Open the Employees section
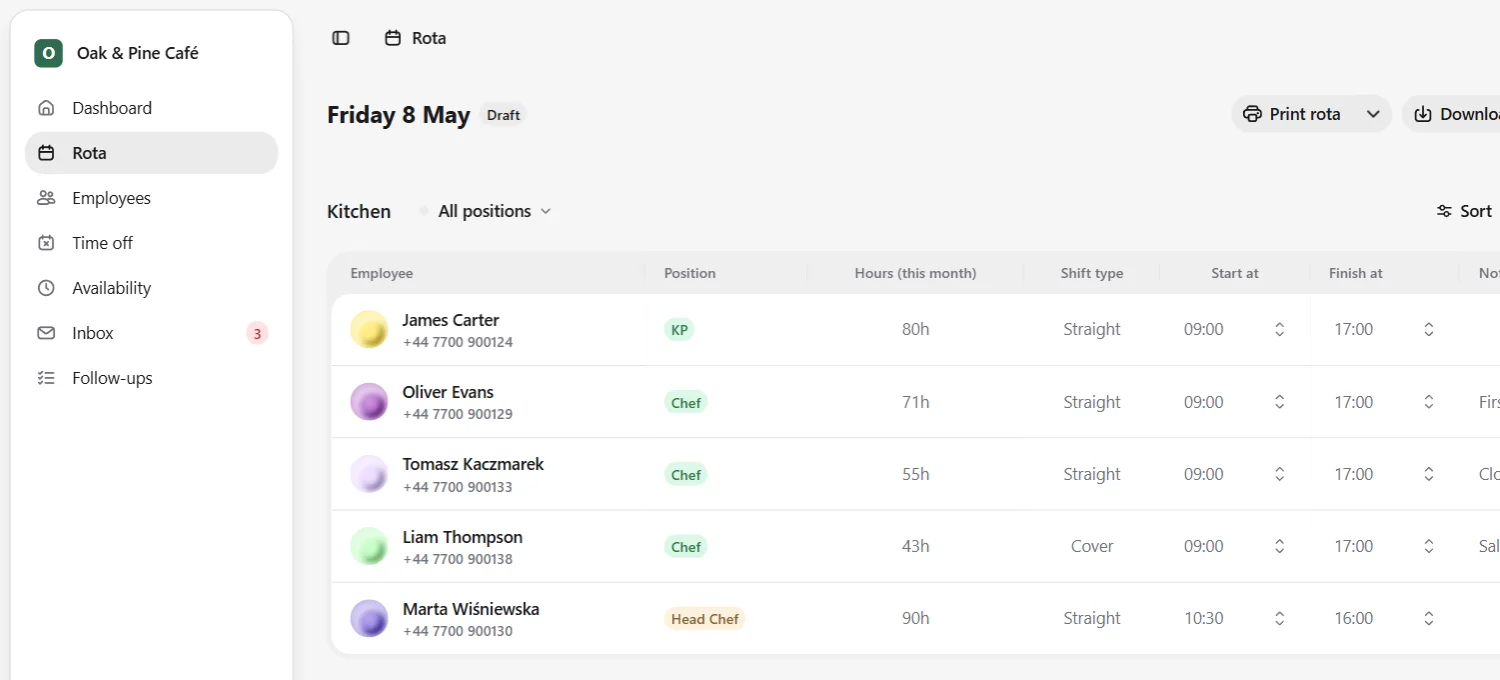 tap(151, 198)
